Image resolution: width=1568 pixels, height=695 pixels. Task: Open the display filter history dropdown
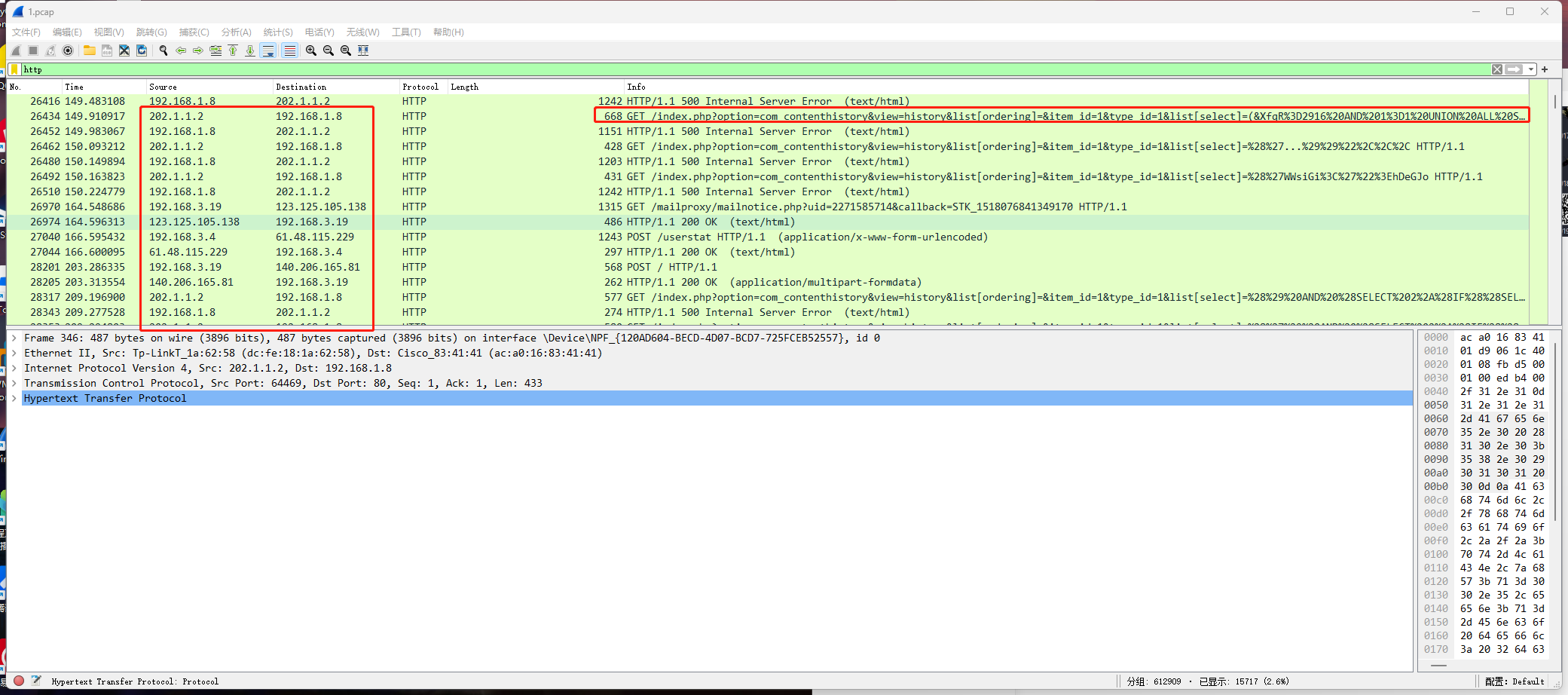click(x=1531, y=69)
